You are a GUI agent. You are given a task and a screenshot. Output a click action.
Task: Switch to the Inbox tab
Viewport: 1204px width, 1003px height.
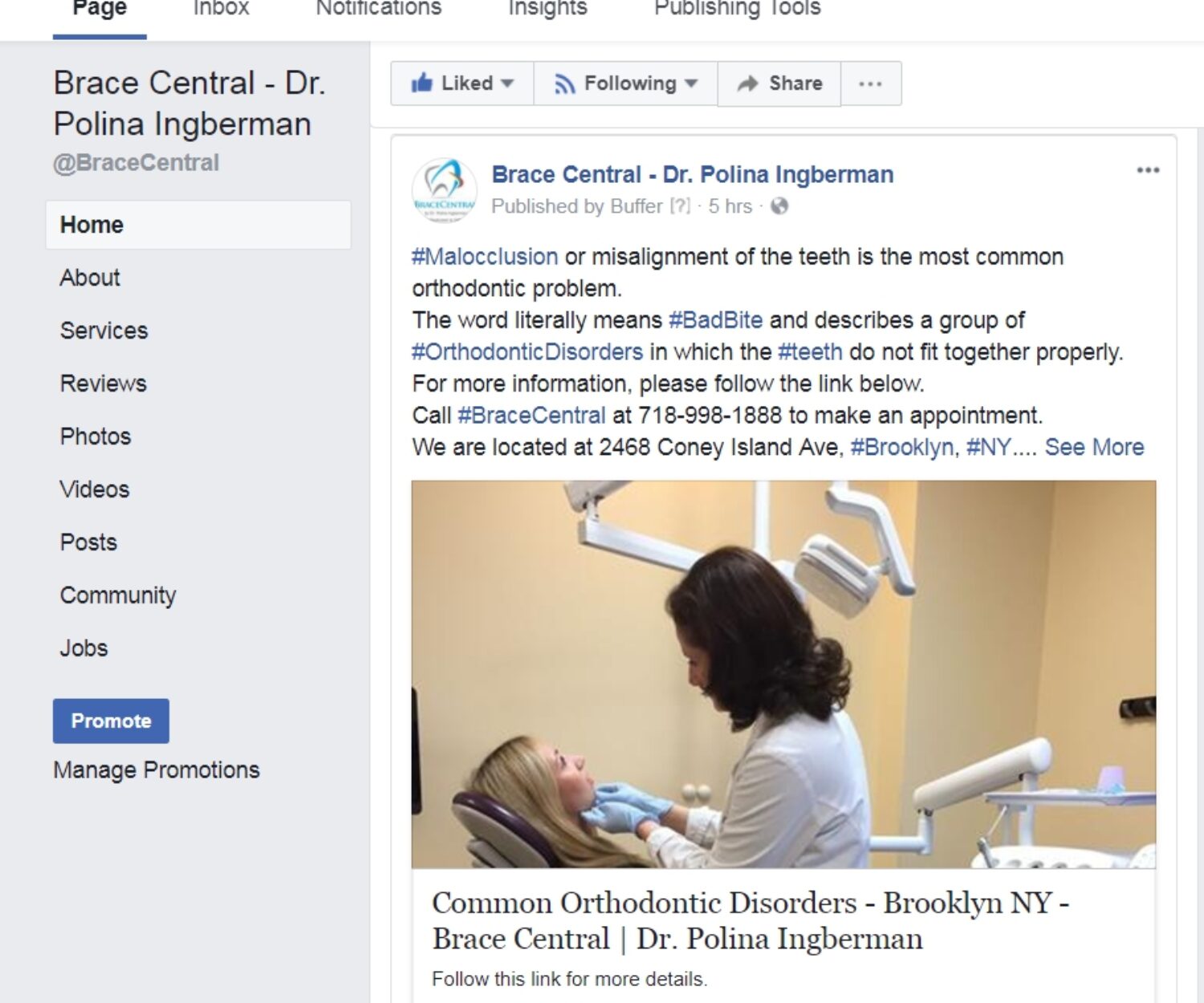221,8
